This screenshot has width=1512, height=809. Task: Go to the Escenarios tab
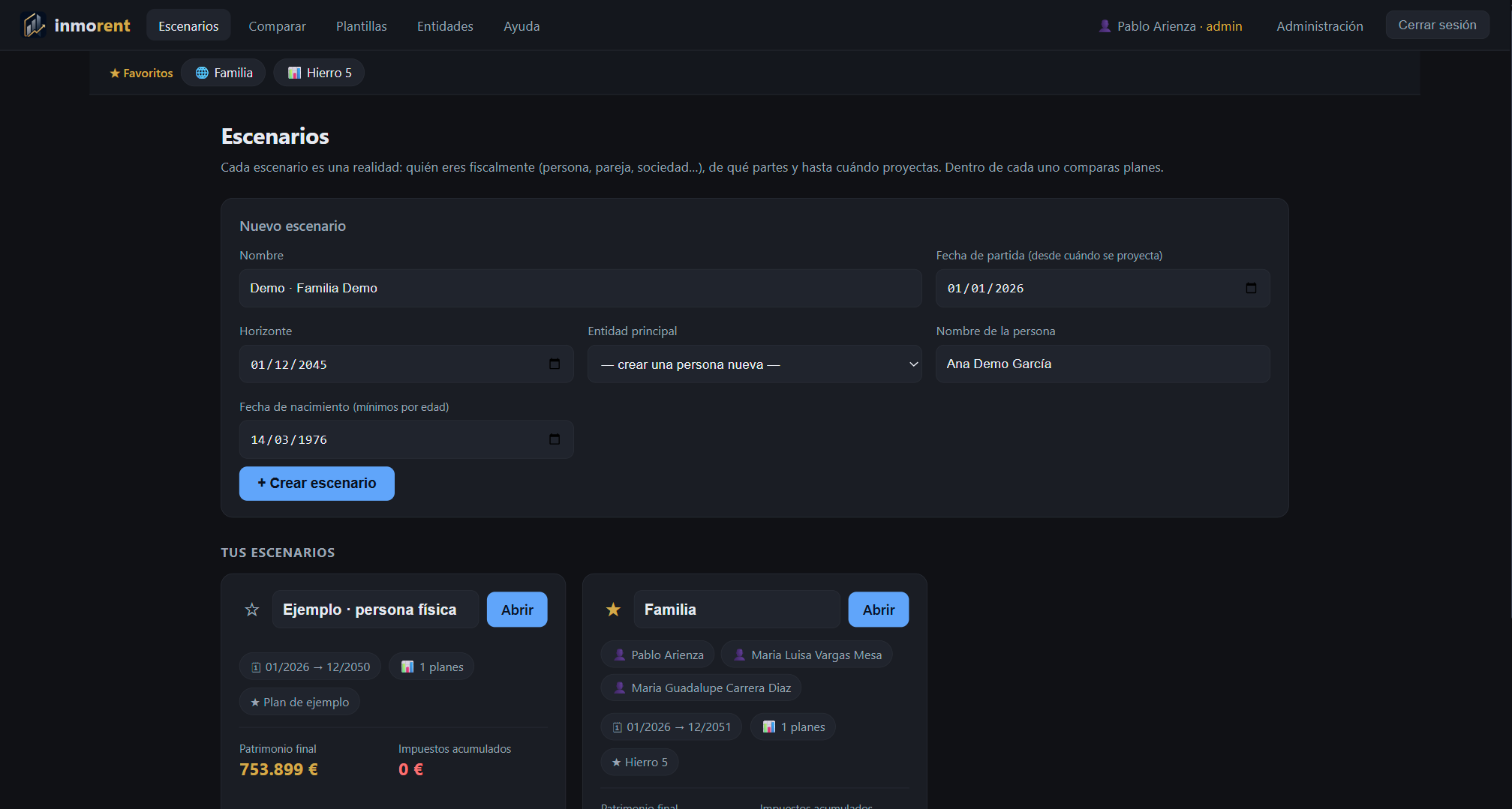point(188,26)
